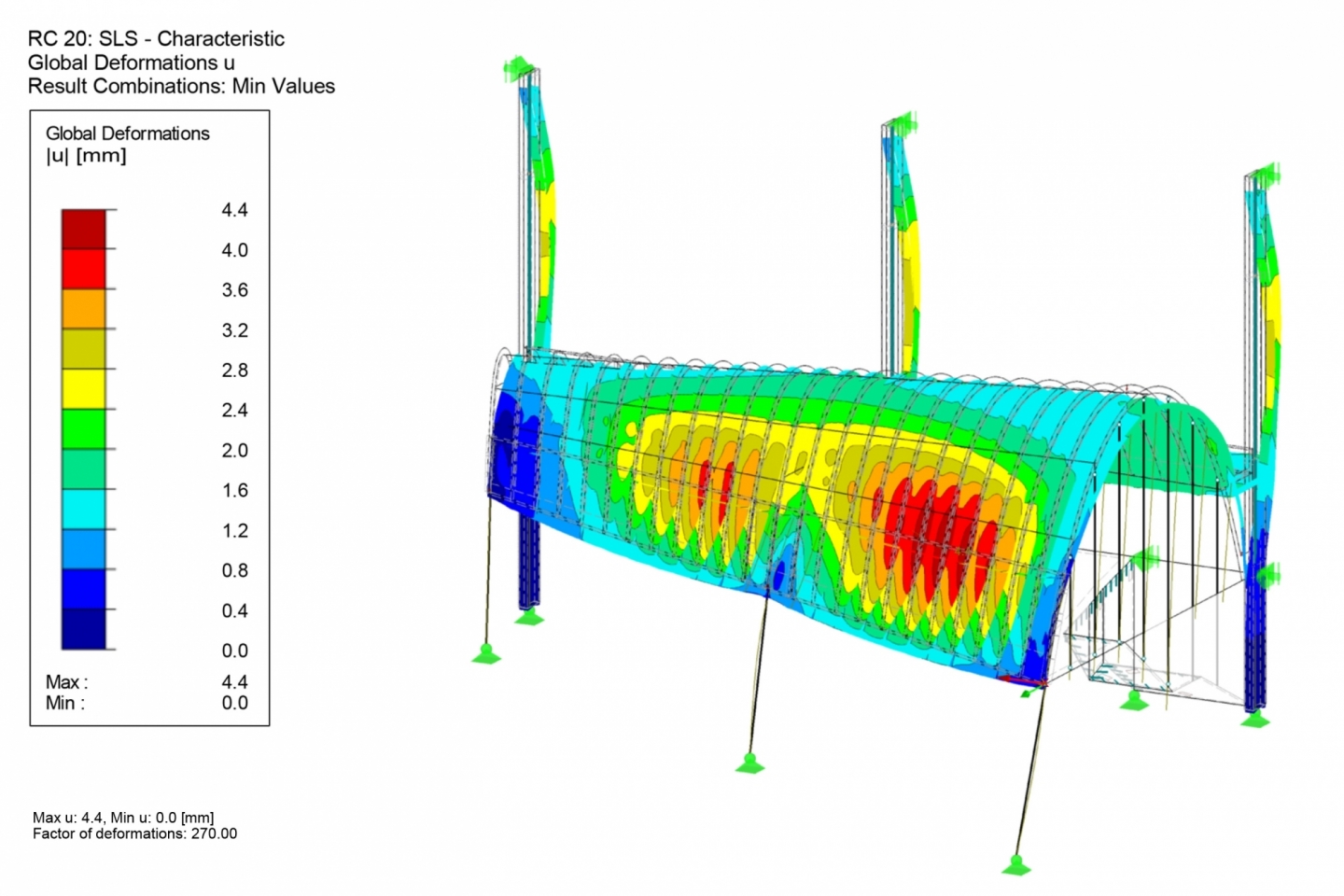Click the 0.8 scale value
Screen dimensions: 1344x896
coord(234,570)
